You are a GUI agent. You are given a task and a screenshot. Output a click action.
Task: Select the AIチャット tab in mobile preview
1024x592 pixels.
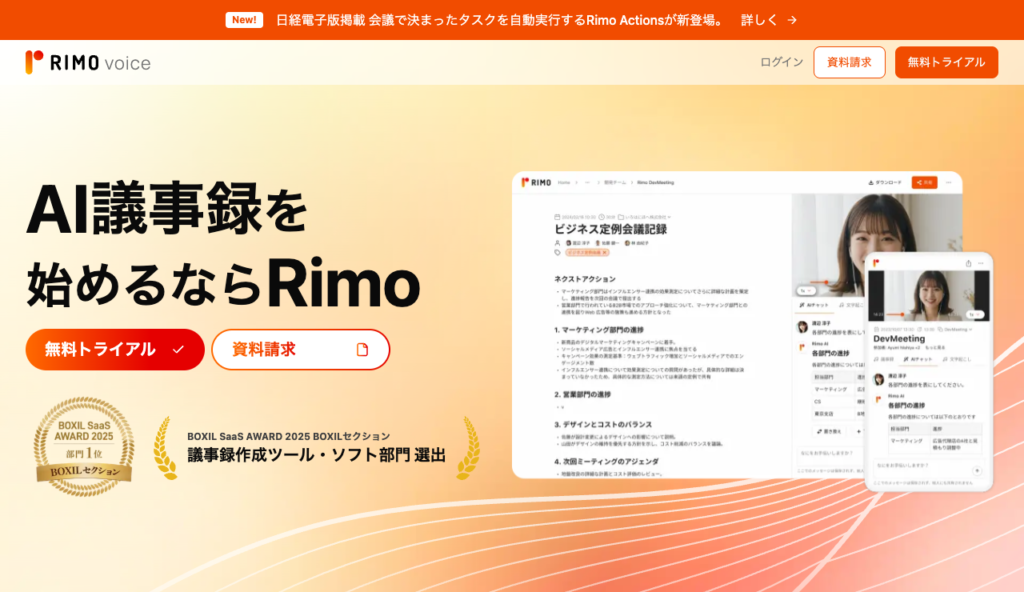click(x=918, y=359)
